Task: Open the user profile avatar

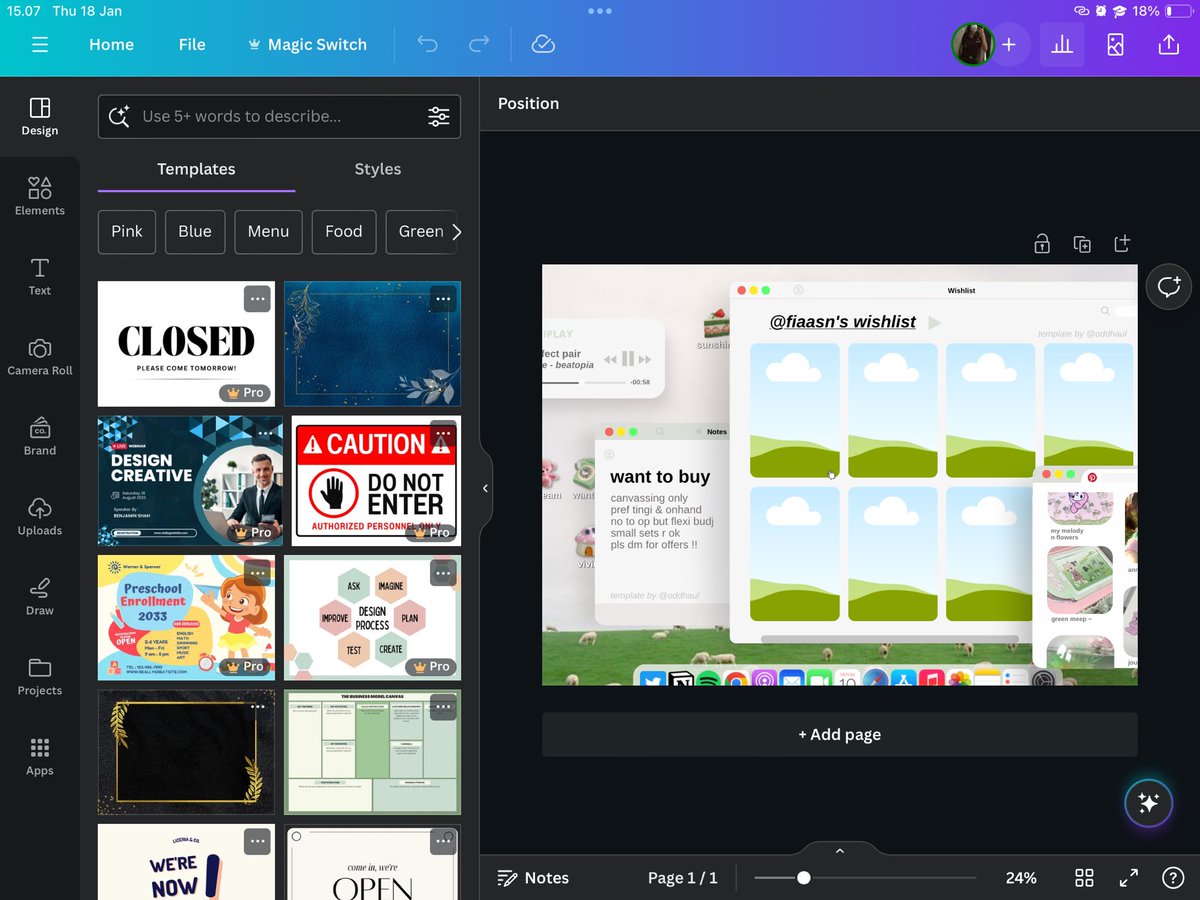Action: pos(972,45)
